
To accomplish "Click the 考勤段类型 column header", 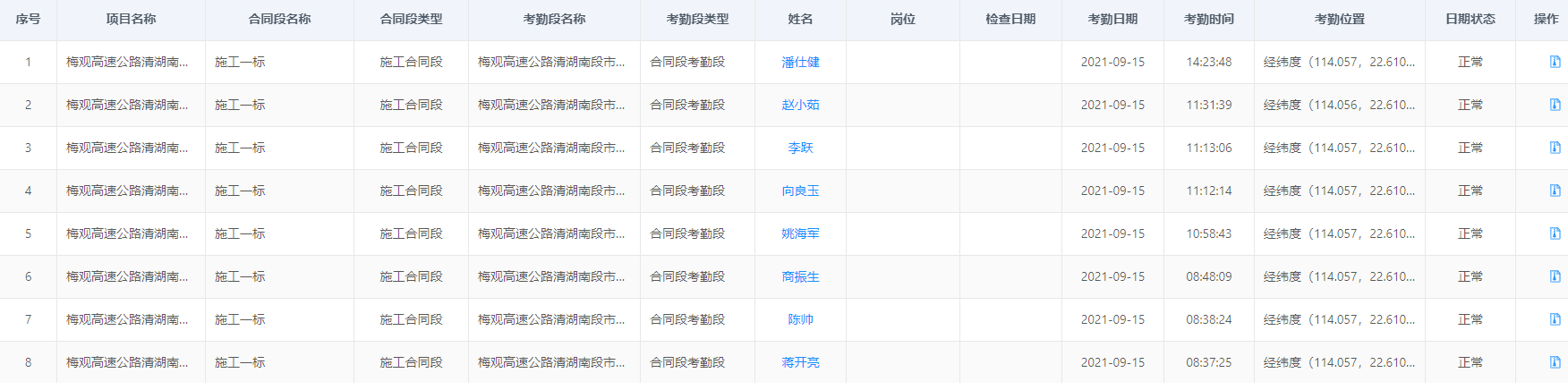I will pos(697,19).
